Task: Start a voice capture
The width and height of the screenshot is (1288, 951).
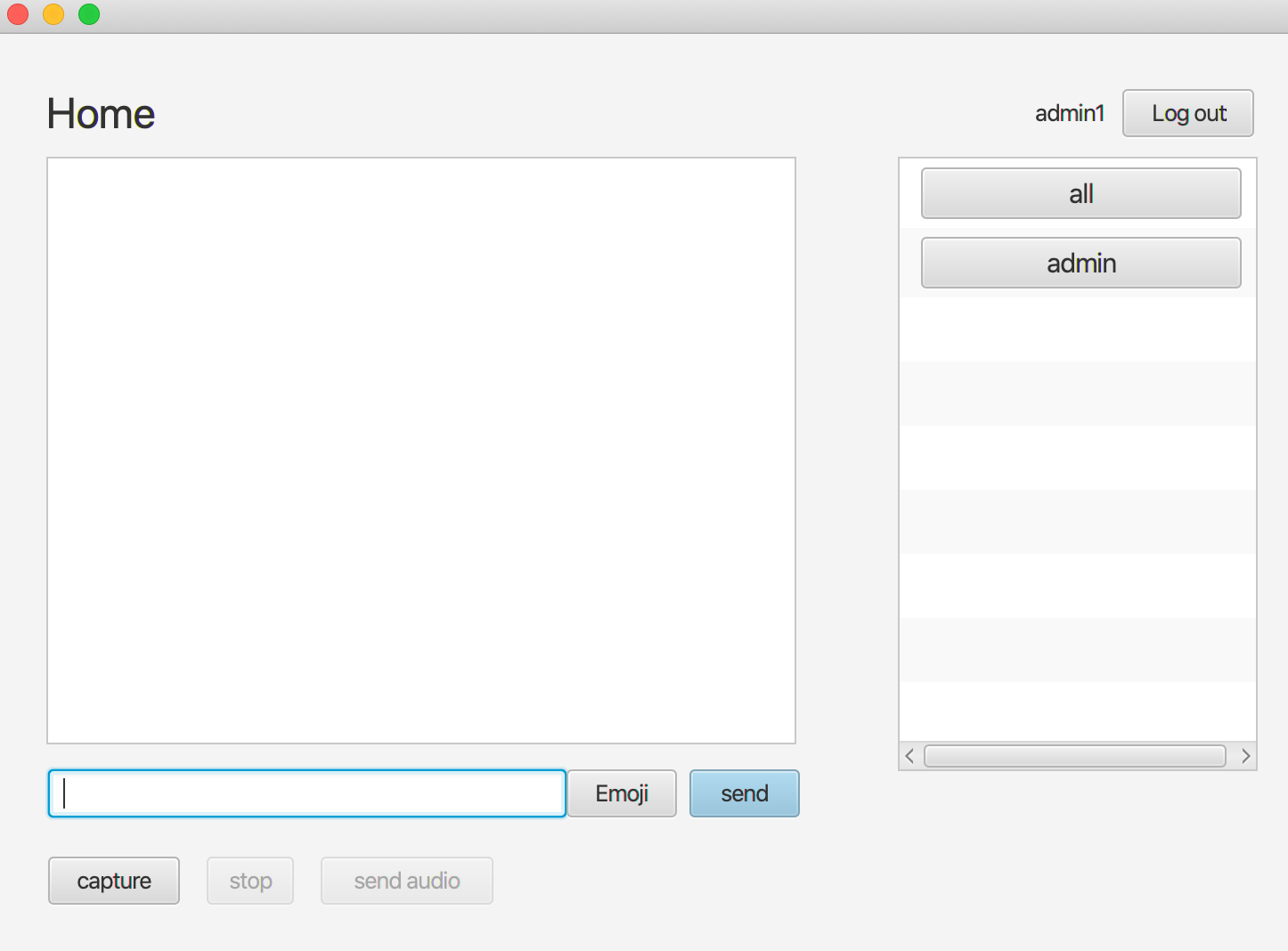Action: pos(113,881)
